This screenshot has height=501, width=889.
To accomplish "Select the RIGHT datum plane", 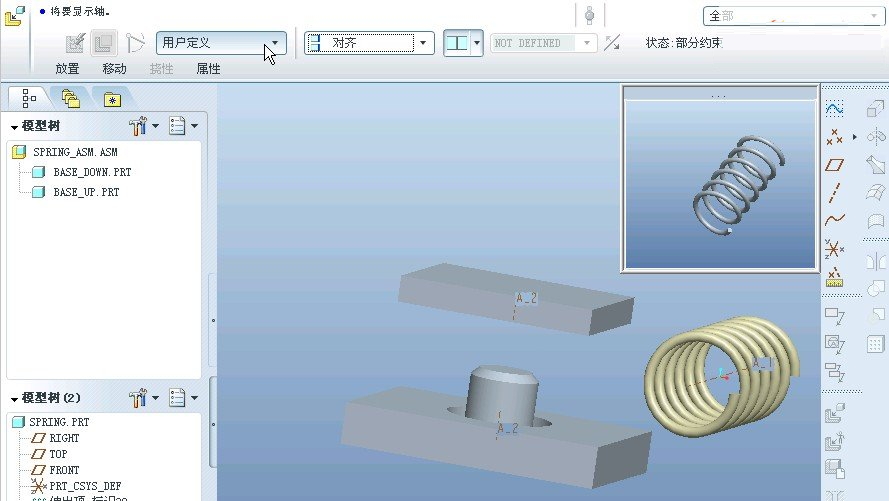I will tap(64, 438).
